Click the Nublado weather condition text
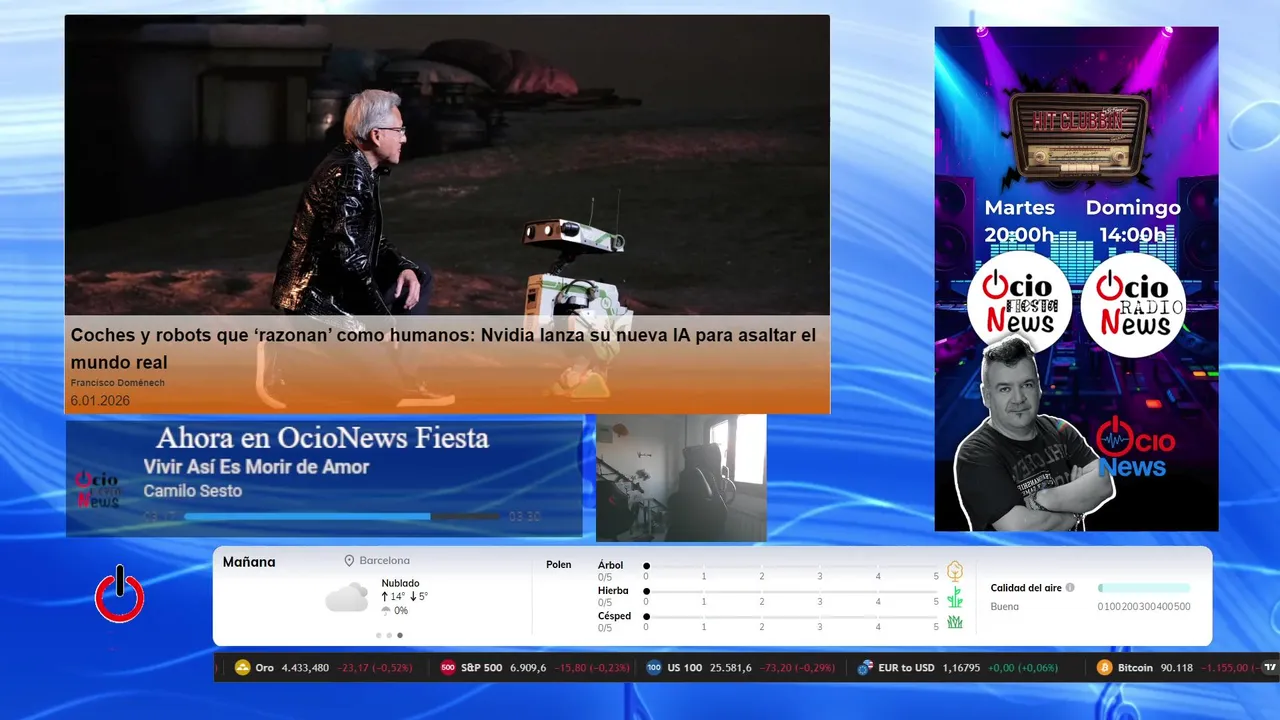This screenshot has height=720, width=1280. tap(400, 583)
